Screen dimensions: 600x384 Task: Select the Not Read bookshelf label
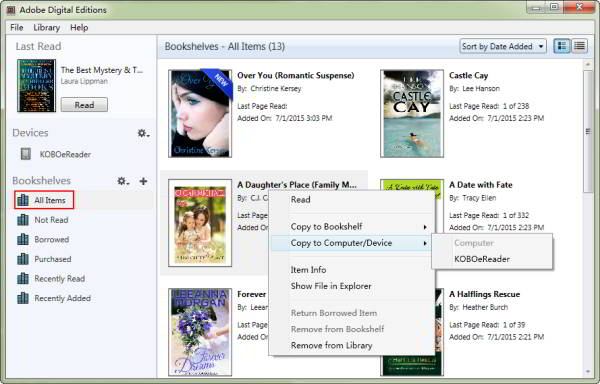pos(51,220)
